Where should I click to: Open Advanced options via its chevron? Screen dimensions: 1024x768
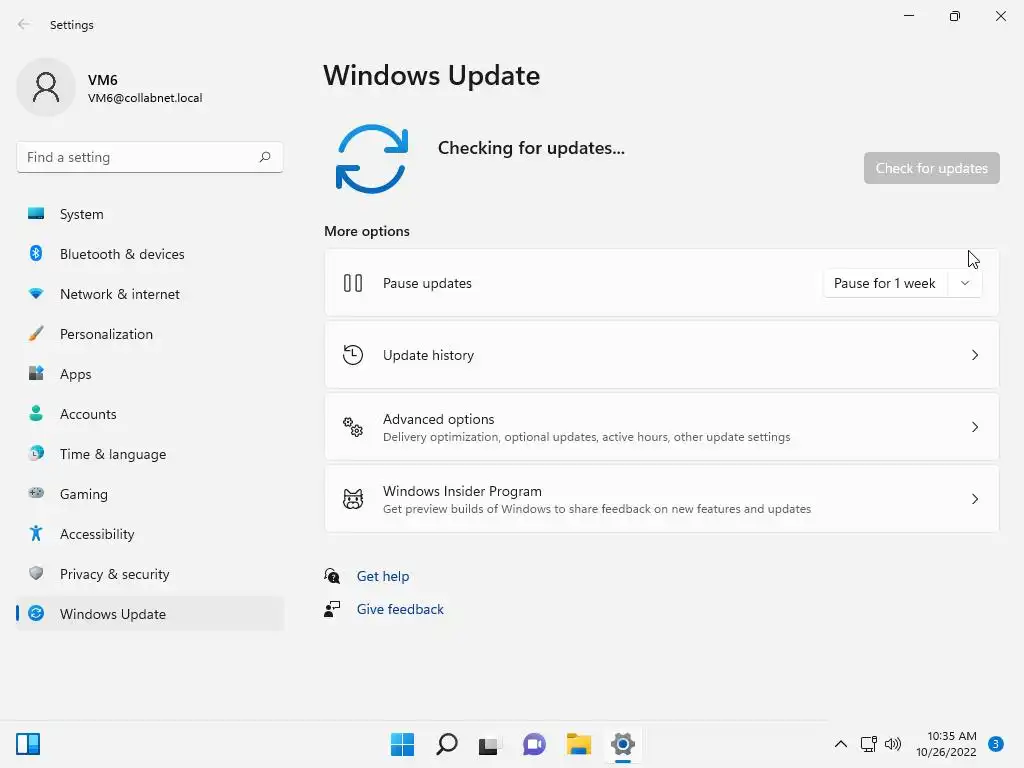pyautogui.click(x=974, y=426)
